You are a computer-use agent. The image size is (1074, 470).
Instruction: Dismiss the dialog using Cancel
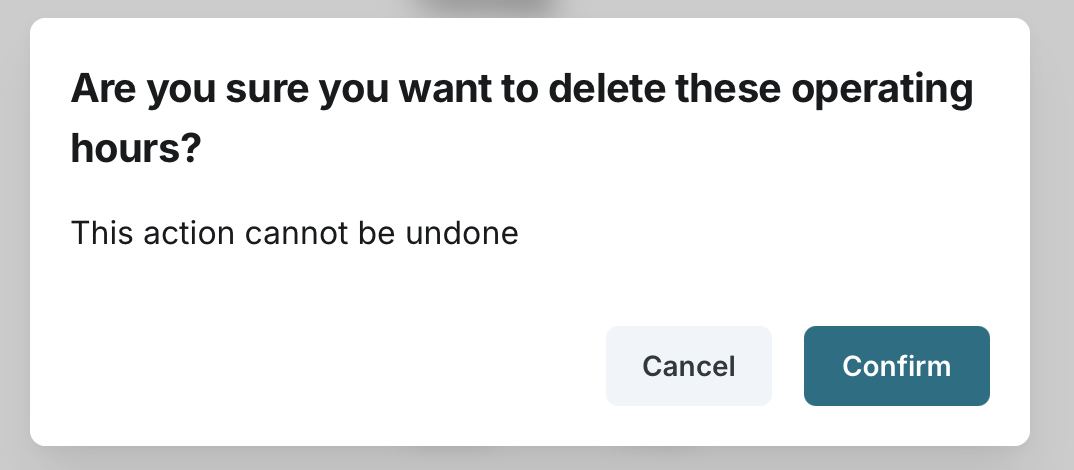688,366
